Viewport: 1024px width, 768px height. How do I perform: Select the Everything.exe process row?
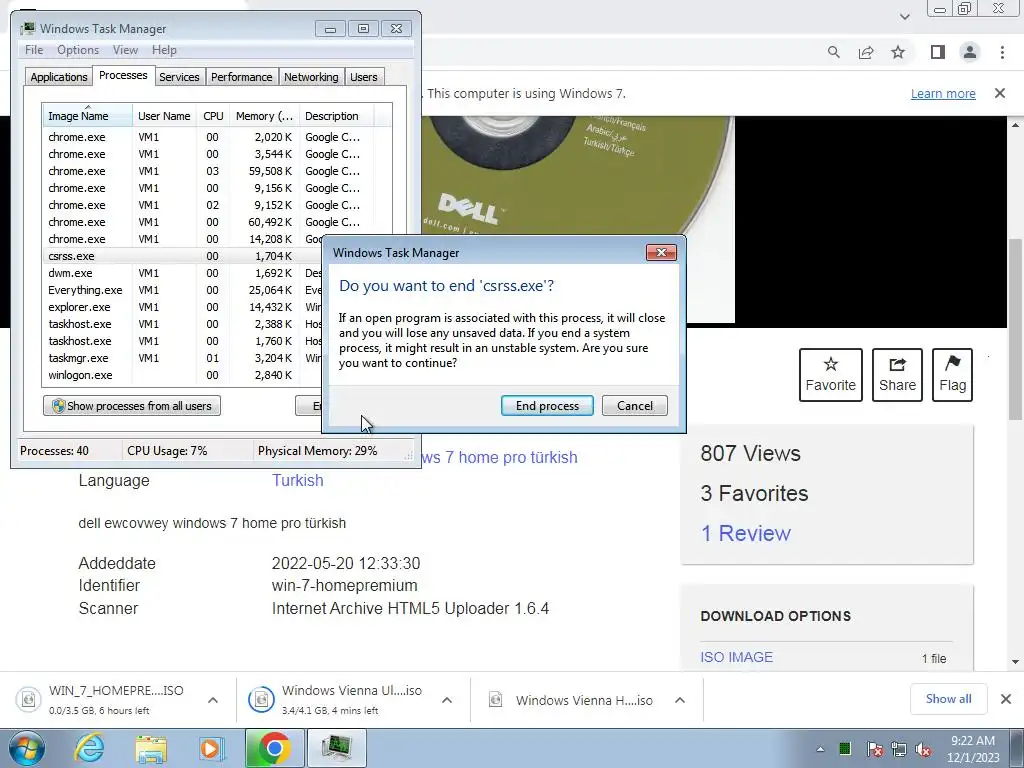tap(184, 290)
